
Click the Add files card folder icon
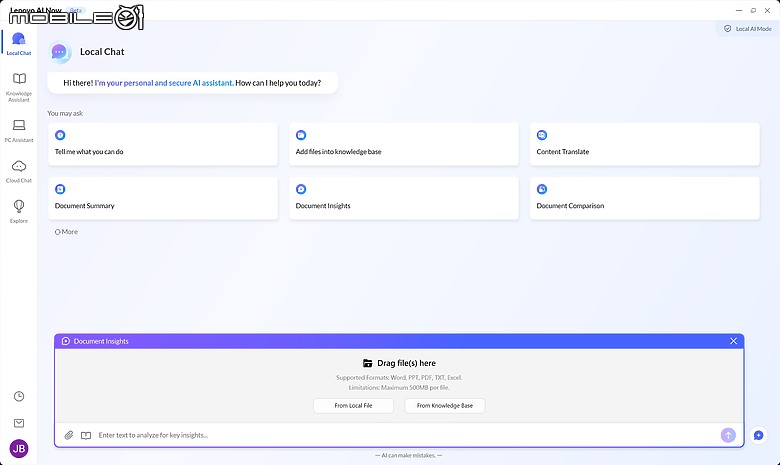tap(301, 135)
